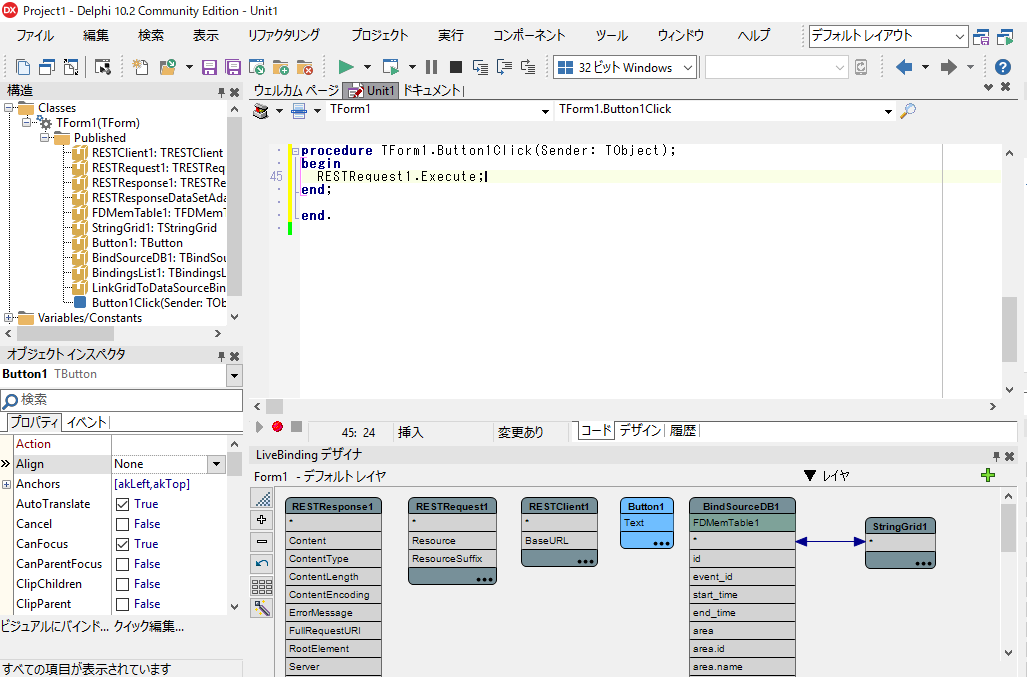Viewport: 1027px width, 677px height.
Task: Expand the Variables/Constants tree node
Action: pyautogui.click(x=10, y=318)
